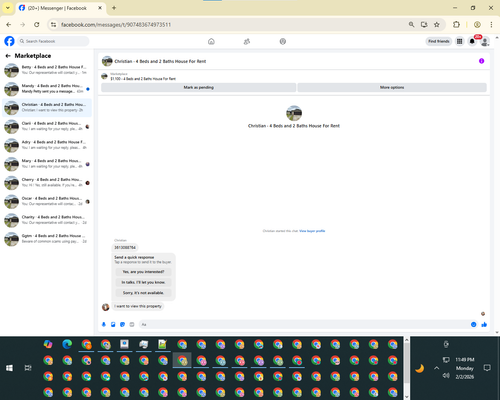Open the notifications bell icon
The width and height of the screenshot is (500, 400).
point(472,41)
